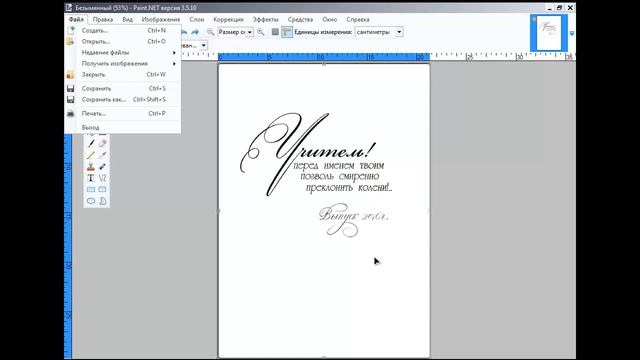The image size is (640, 360).
Task: Select the Rectangle shape tool
Action: coord(91,189)
